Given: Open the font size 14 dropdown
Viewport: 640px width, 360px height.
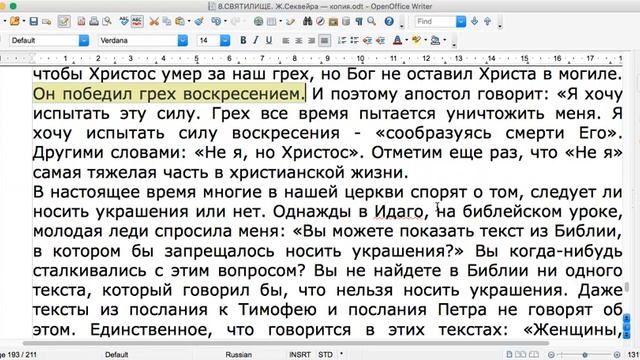Looking at the screenshot, I should click(x=225, y=40).
